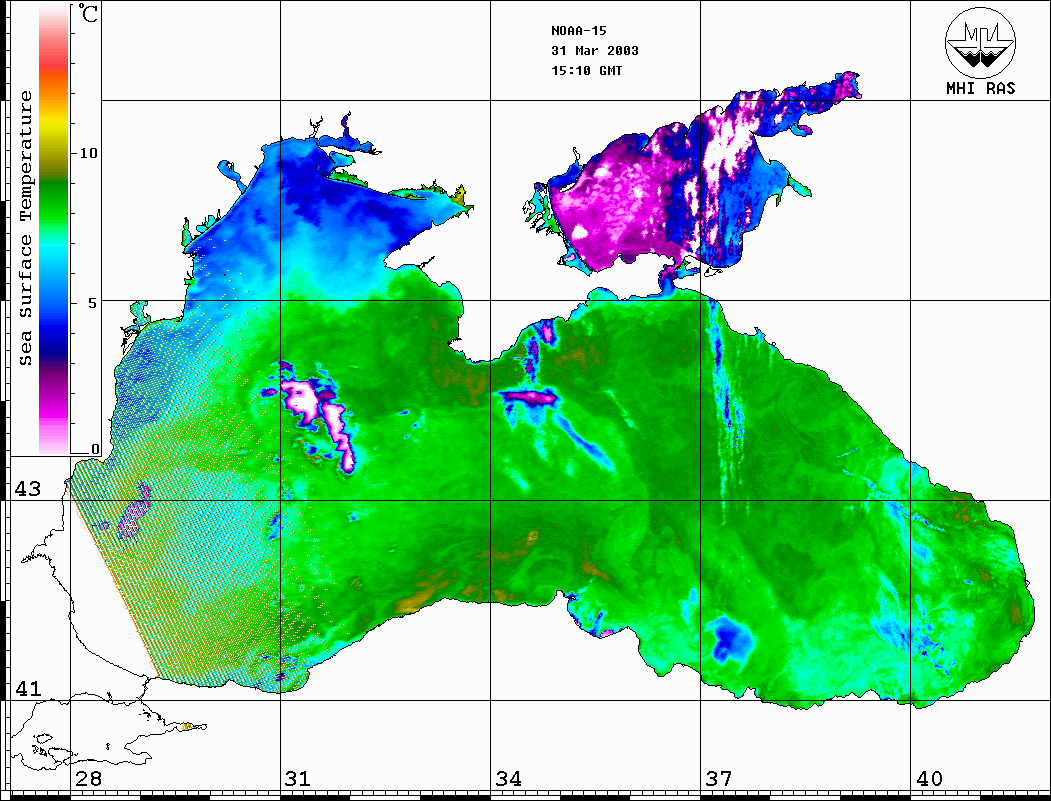Screen dimensions: 1051x801
Task: Click longitude label '34'
Action: coord(509,779)
